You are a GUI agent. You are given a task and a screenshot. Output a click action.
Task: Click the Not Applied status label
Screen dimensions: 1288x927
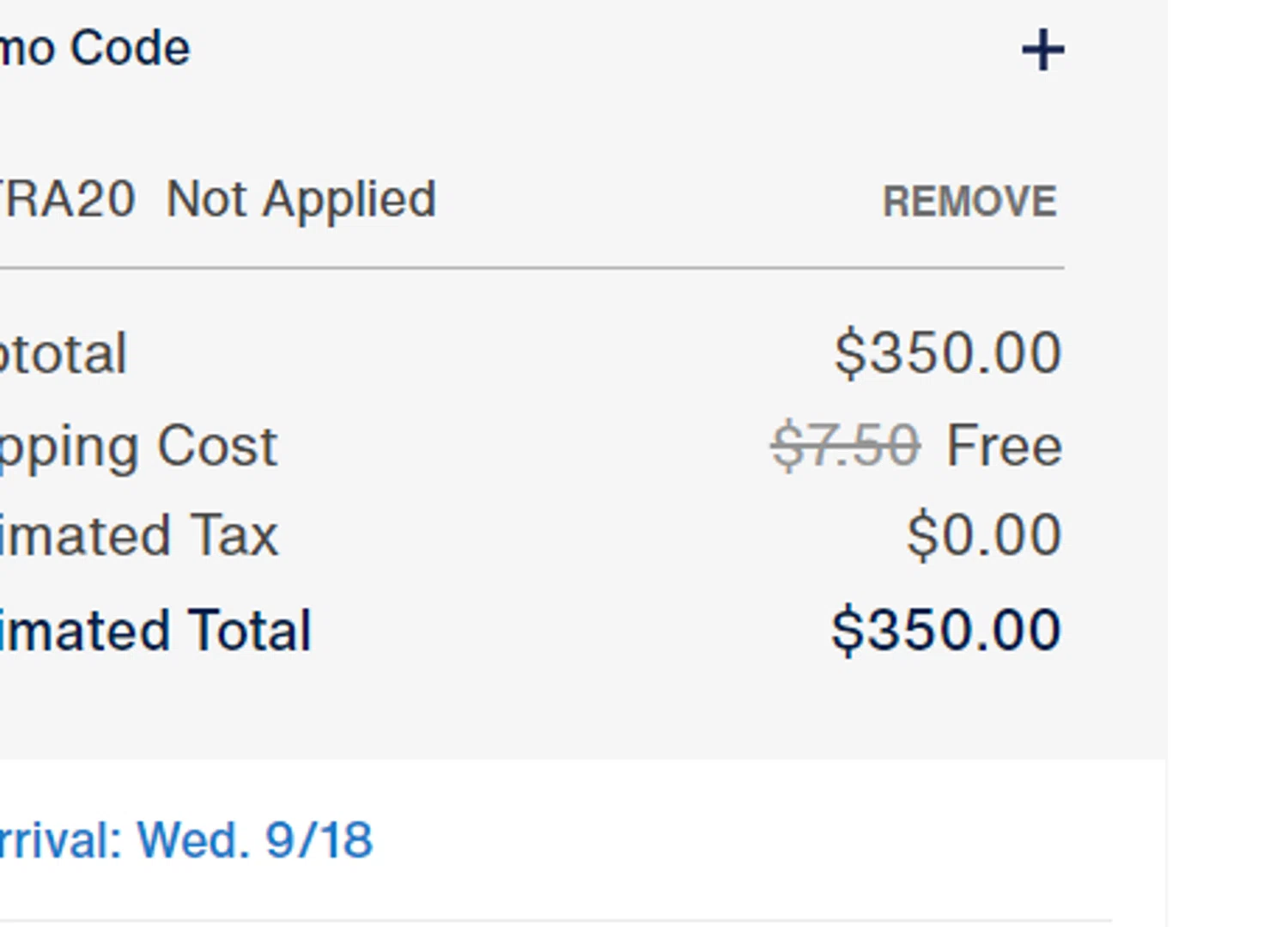pos(301,199)
